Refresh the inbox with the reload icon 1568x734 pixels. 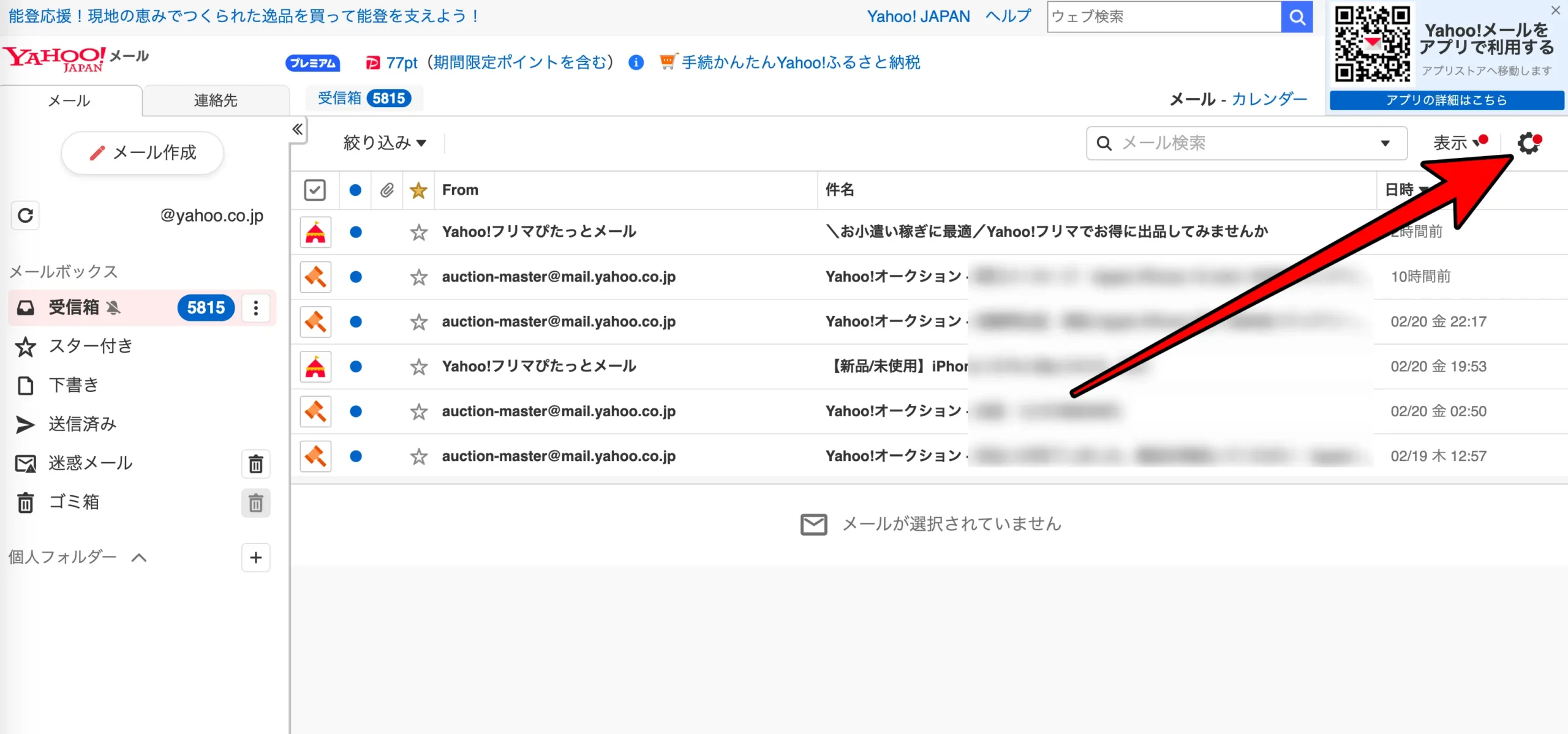tap(25, 215)
